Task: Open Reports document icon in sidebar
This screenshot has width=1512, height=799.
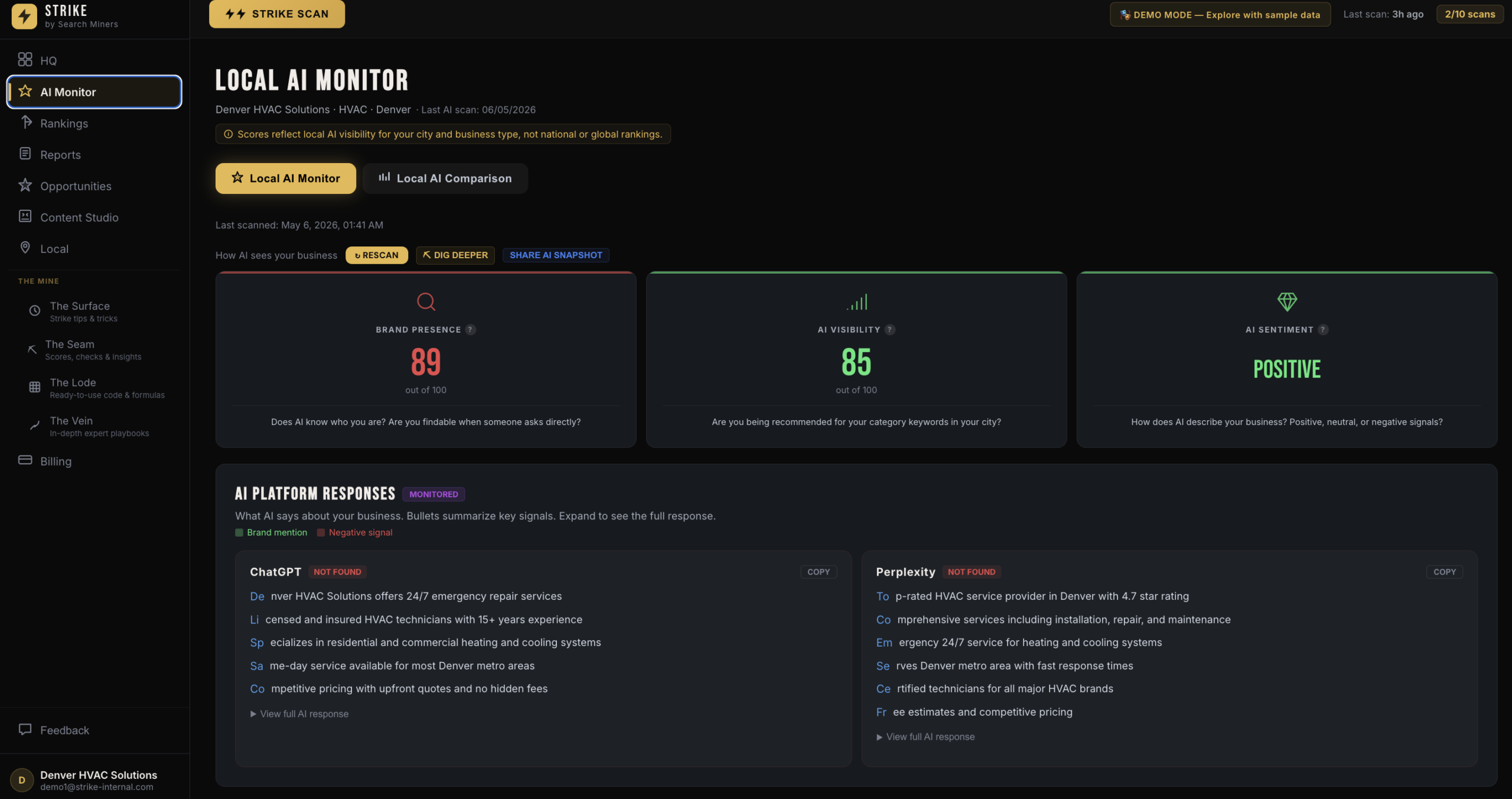Action: point(25,154)
